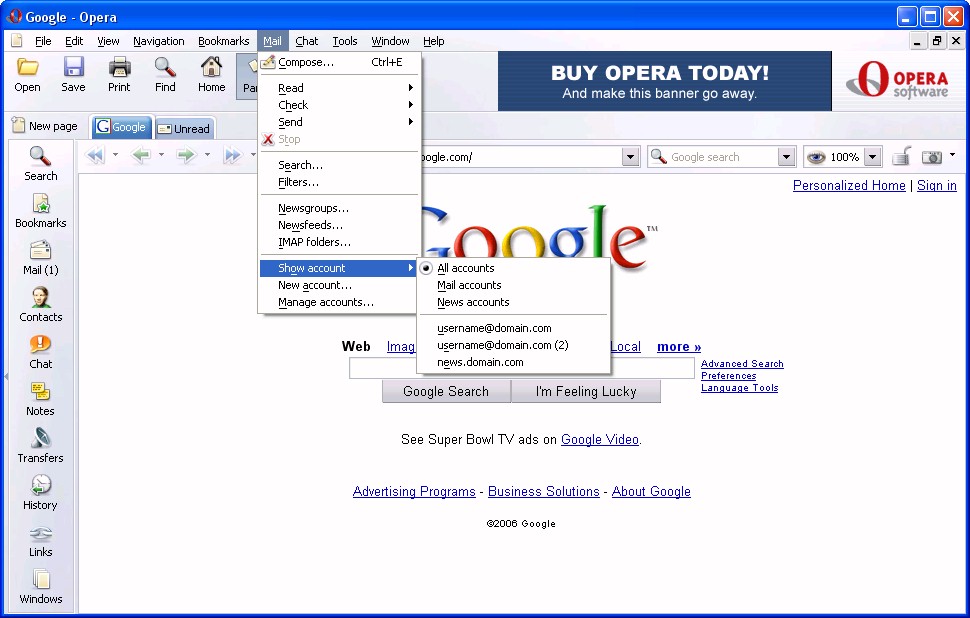Open the Tools menu
The image size is (970, 618).
coord(345,41)
